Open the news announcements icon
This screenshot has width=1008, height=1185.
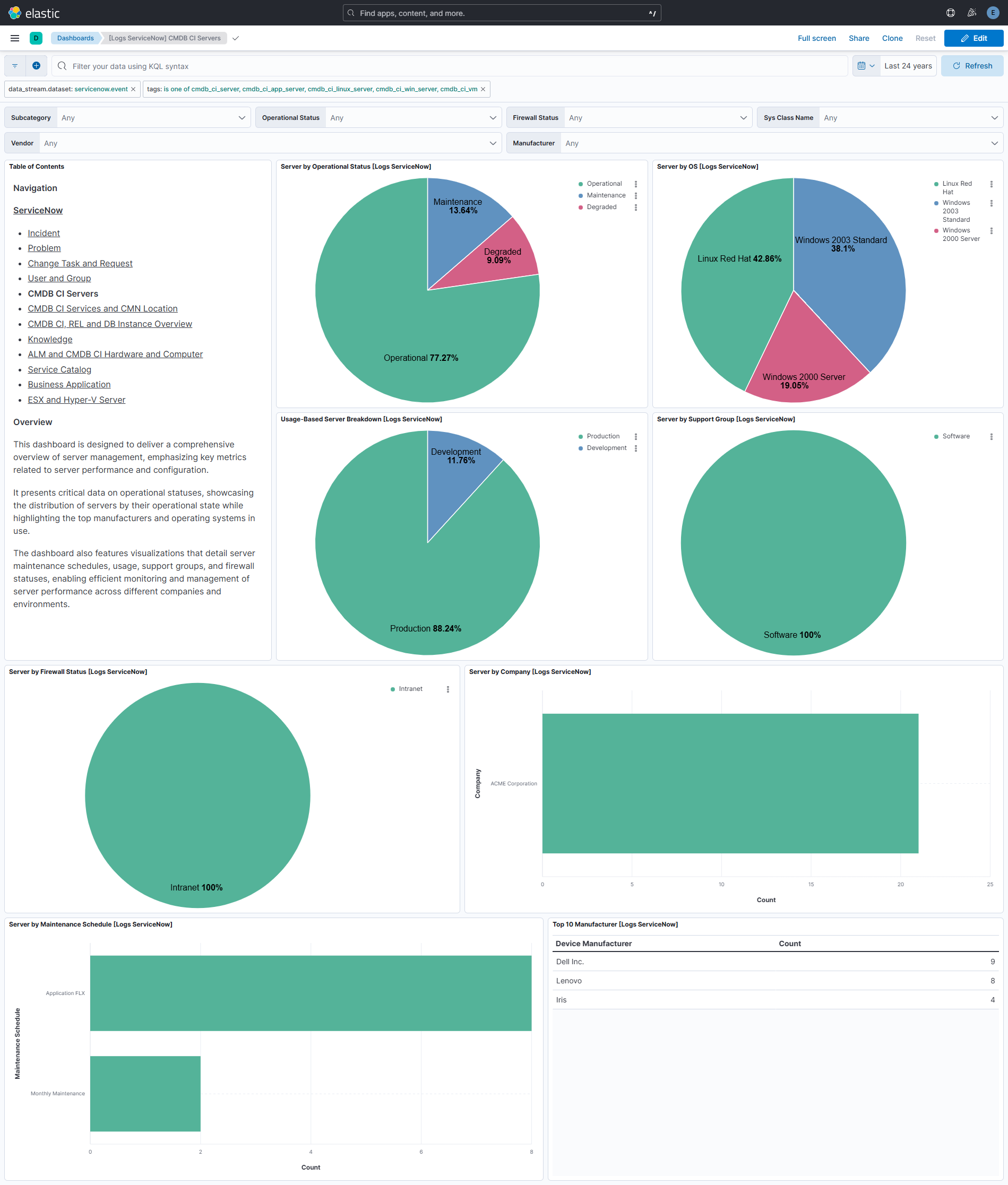point(971,13)
